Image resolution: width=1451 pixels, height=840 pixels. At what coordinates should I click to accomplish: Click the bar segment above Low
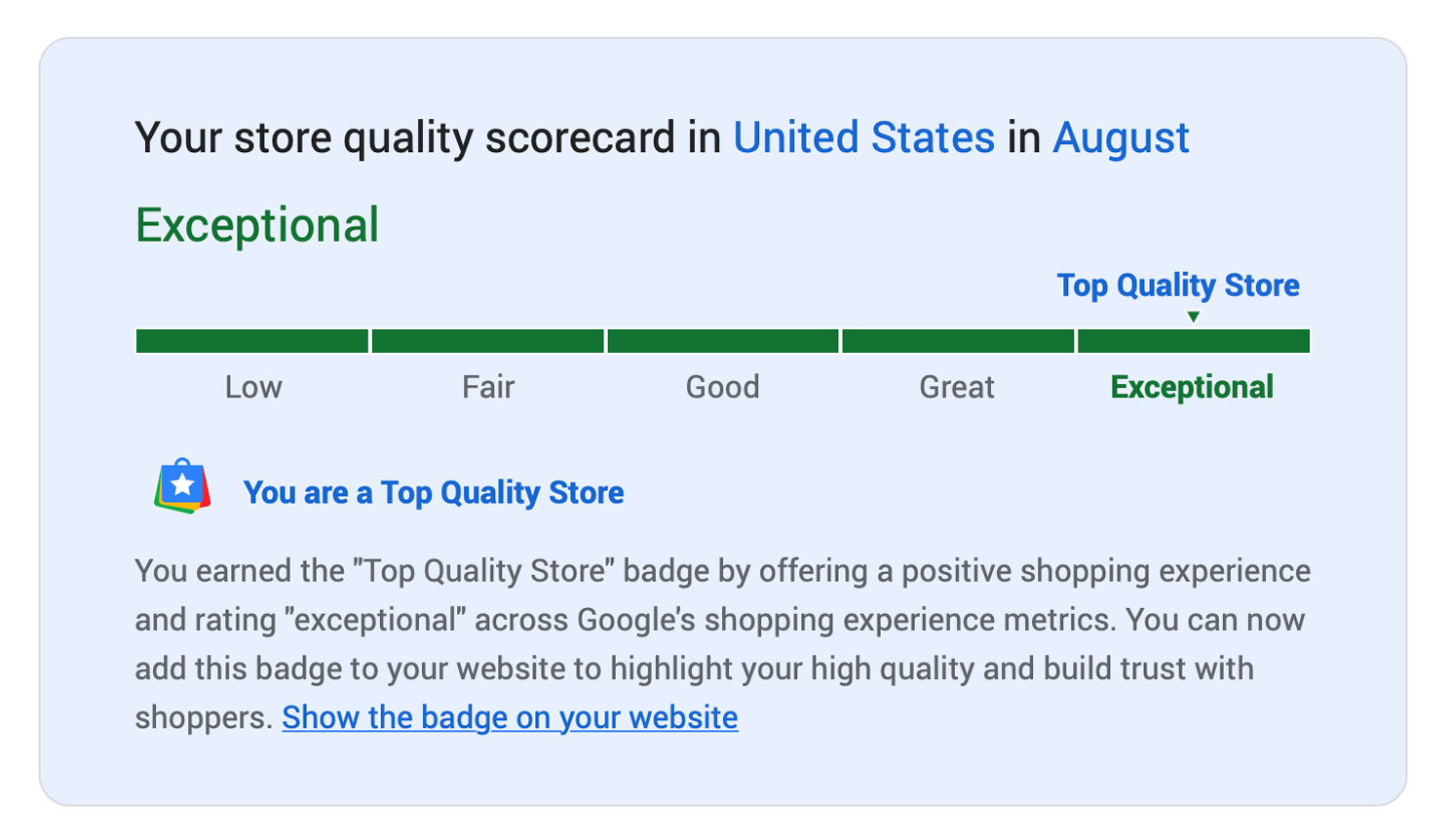point(252,341)
